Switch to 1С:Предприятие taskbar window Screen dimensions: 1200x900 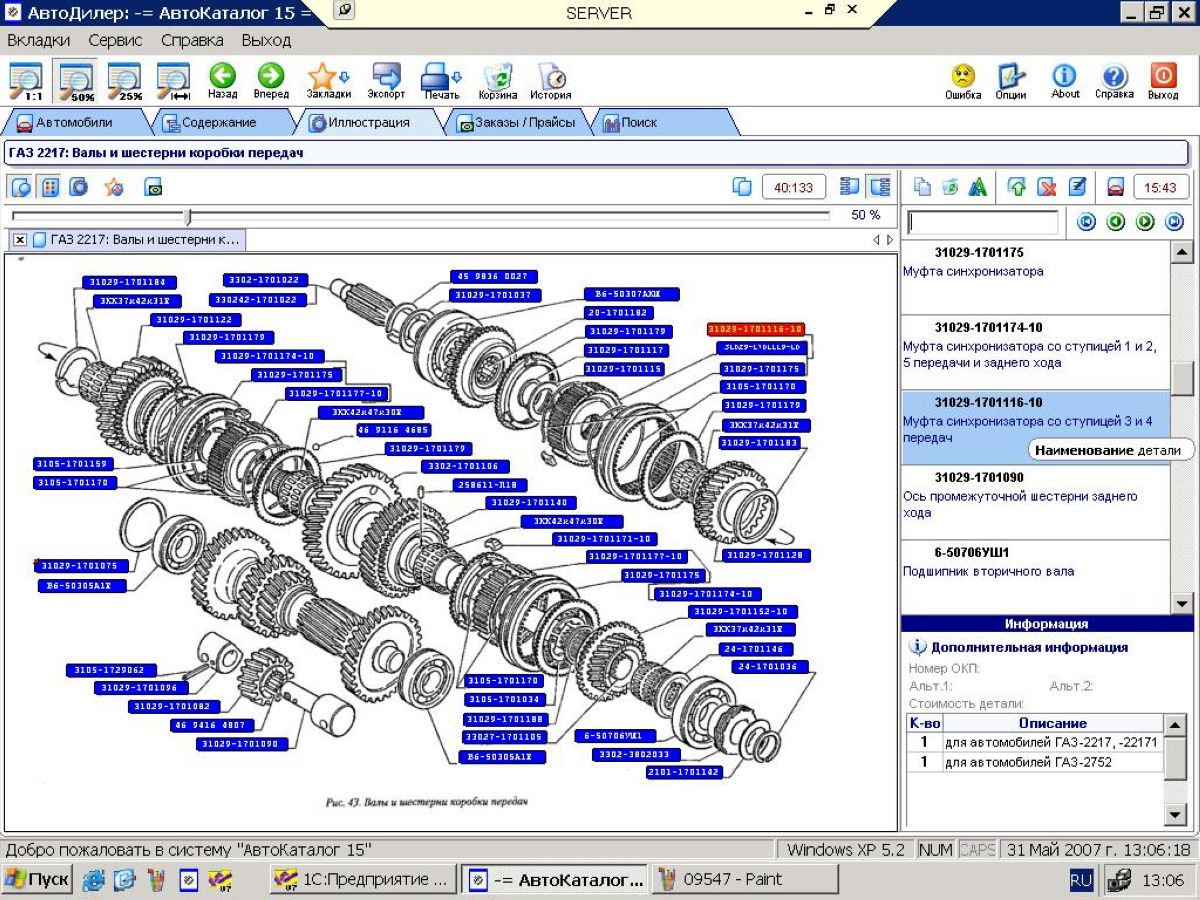tap(364, 880)
